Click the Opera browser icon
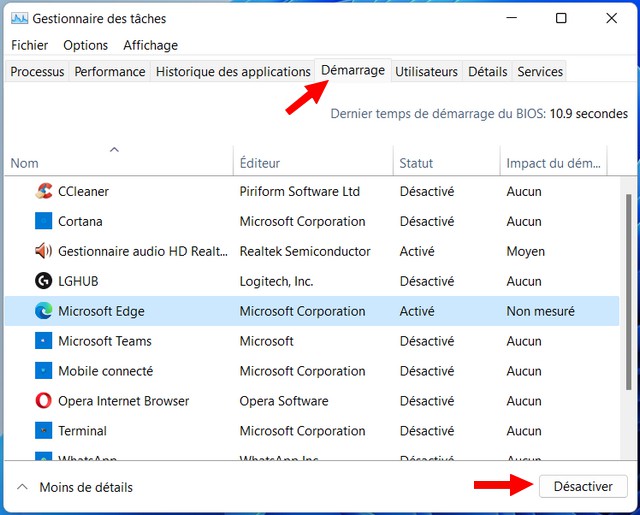640x515 pixels. pos(43,400)
